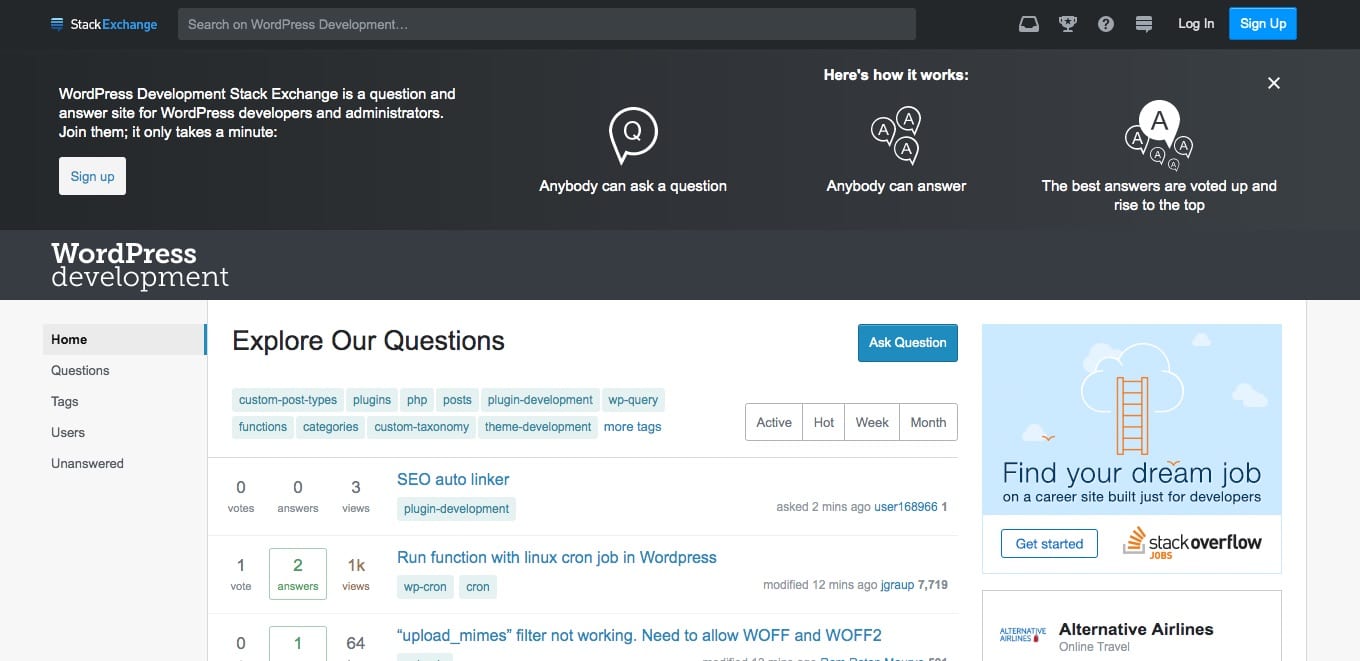Open the Questions sidebar section
Image resolution: width=1360 pixels, height=661 pixels.
pos(80,370)
